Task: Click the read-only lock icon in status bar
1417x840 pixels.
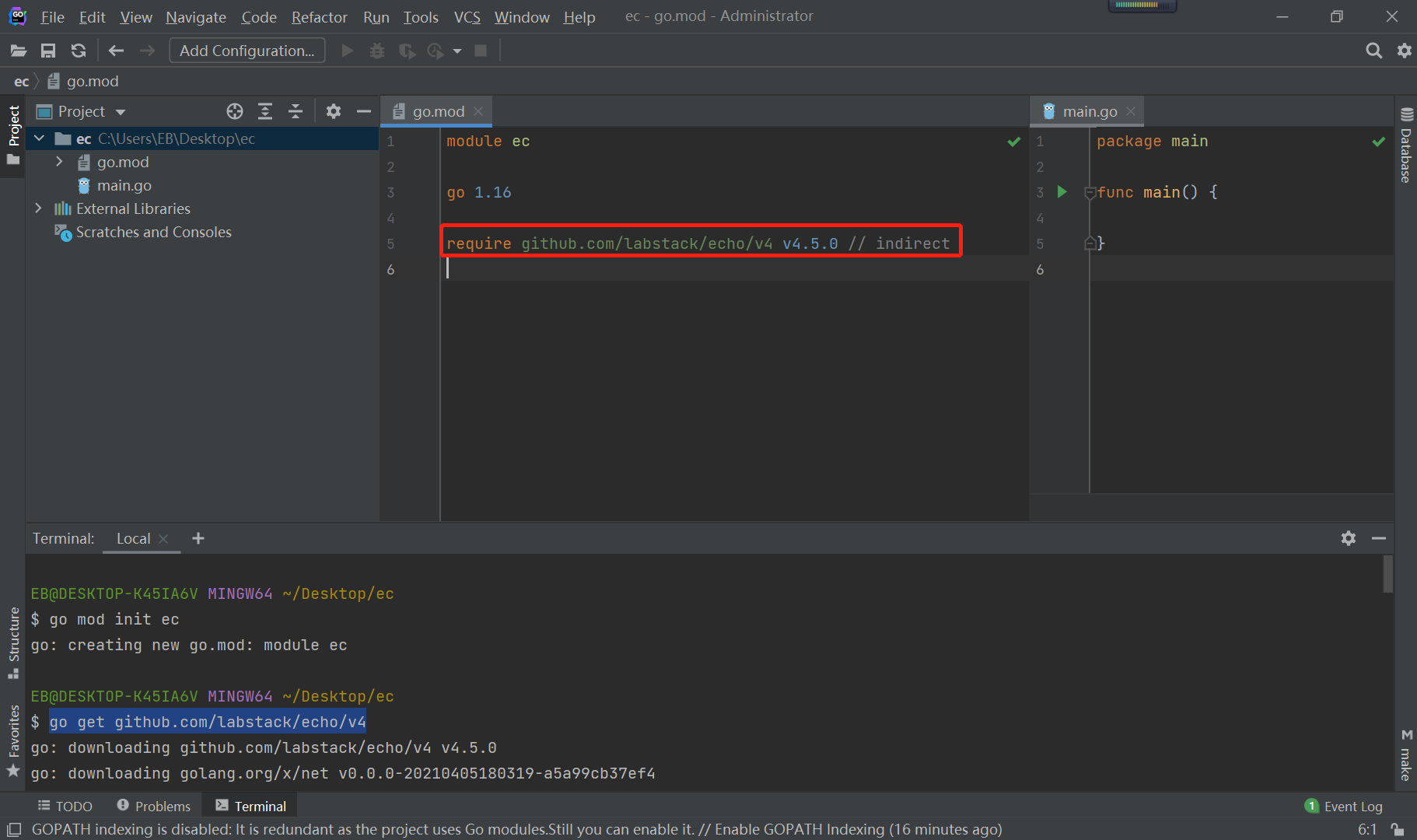Action: point(1398,829)
